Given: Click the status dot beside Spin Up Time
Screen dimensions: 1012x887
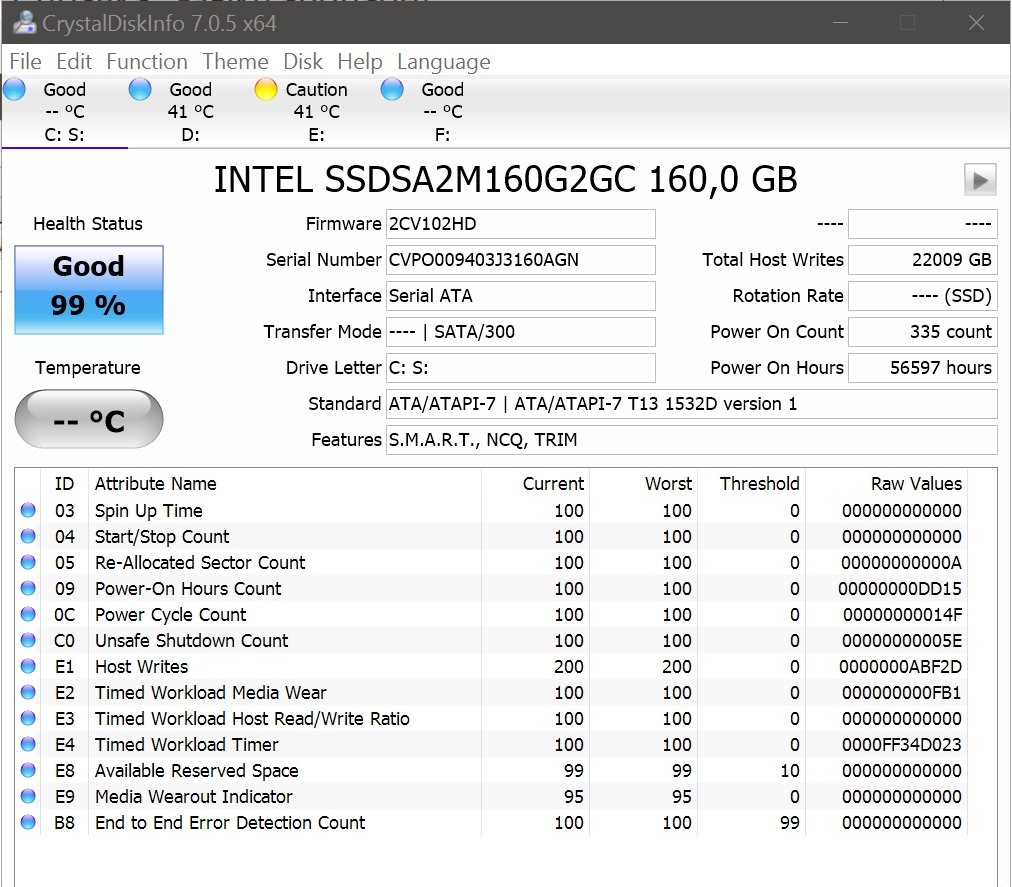Looking at the screenshot, I should click(x=28, y=511).
